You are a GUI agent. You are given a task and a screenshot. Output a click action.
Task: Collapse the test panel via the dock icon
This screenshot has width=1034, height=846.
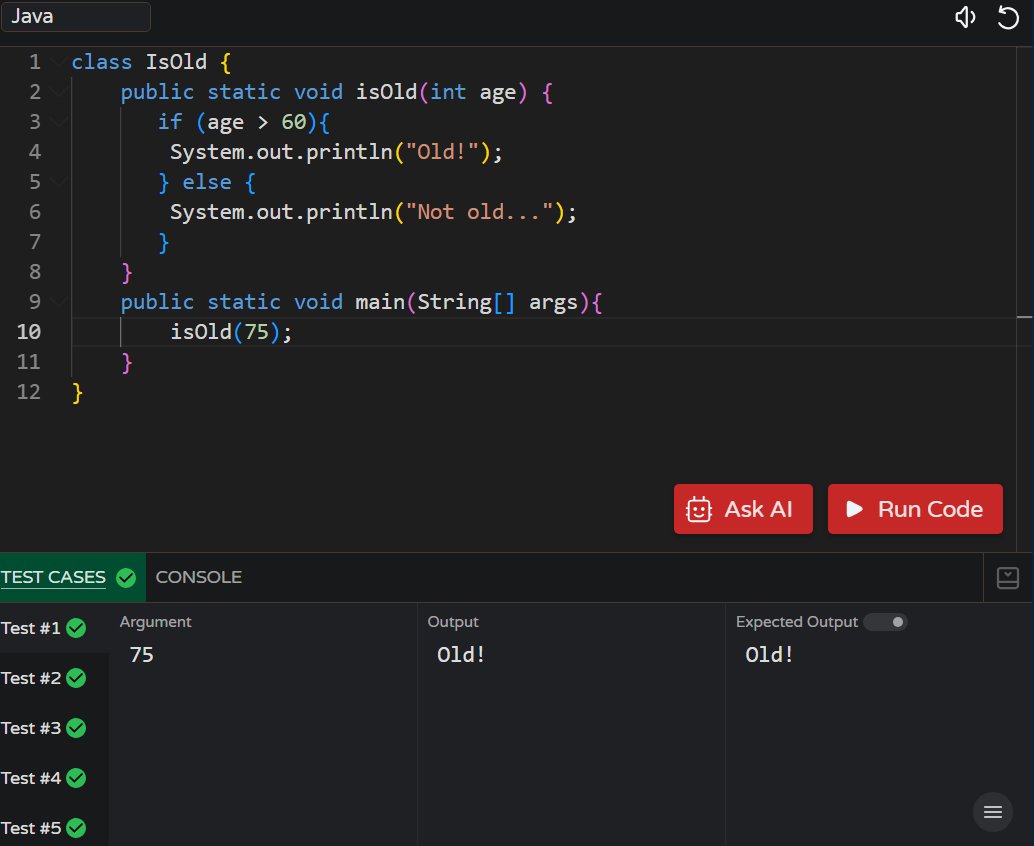coord(1007,577)
